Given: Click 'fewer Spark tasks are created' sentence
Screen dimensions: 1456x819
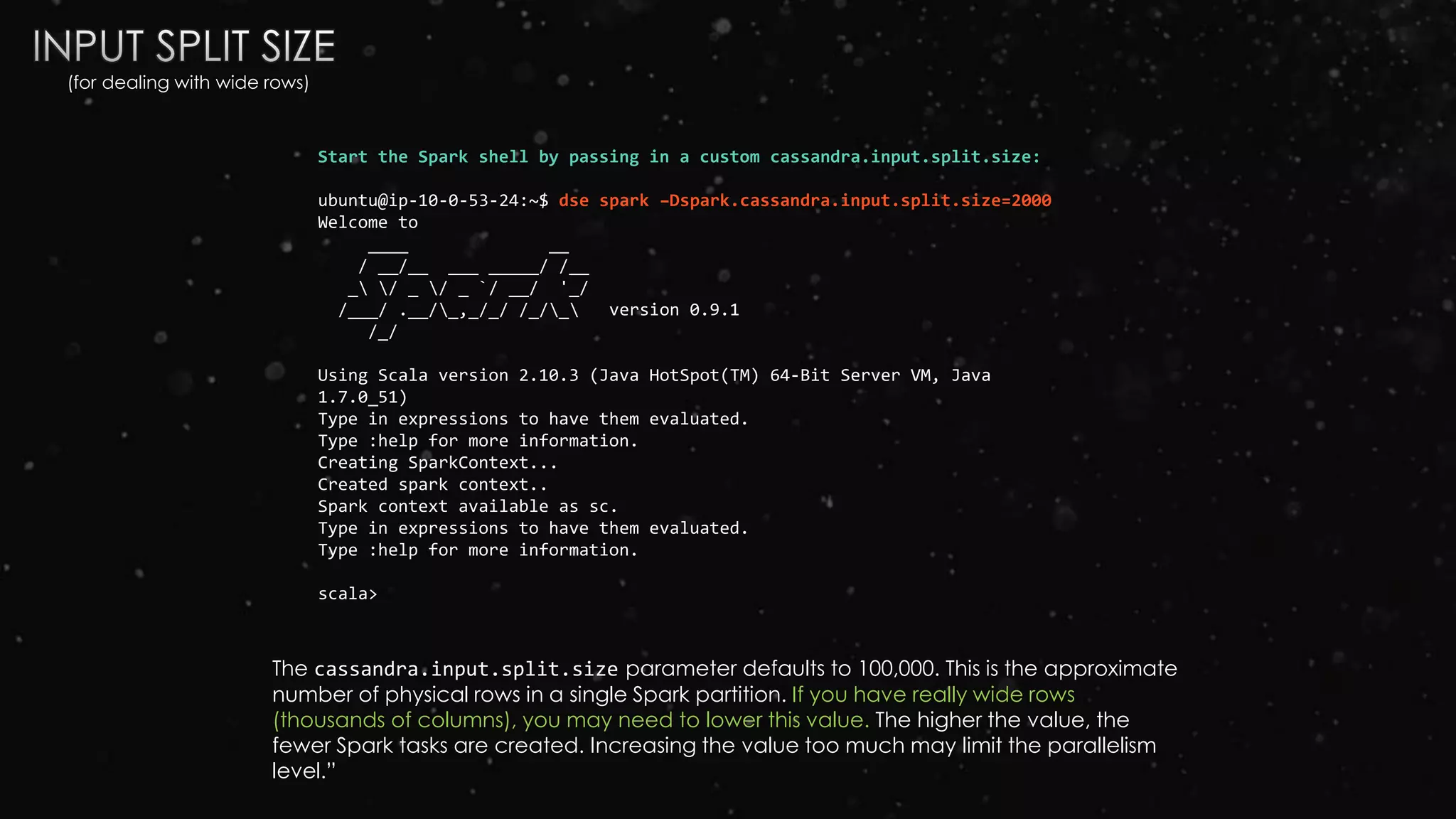Looking at the screenshot, I should (x=428, y=746).
